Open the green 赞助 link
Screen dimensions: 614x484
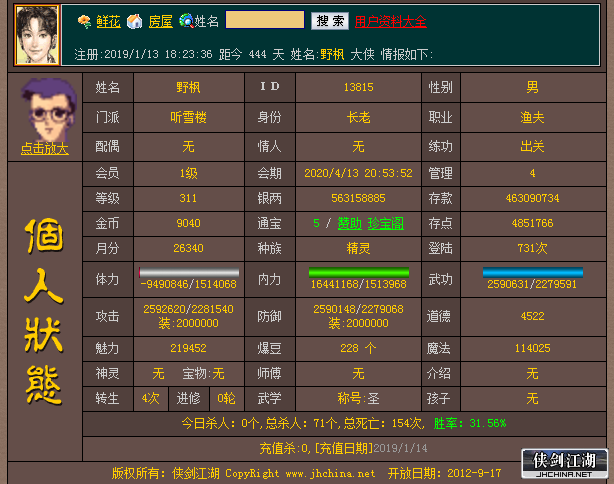click(350, 224)
